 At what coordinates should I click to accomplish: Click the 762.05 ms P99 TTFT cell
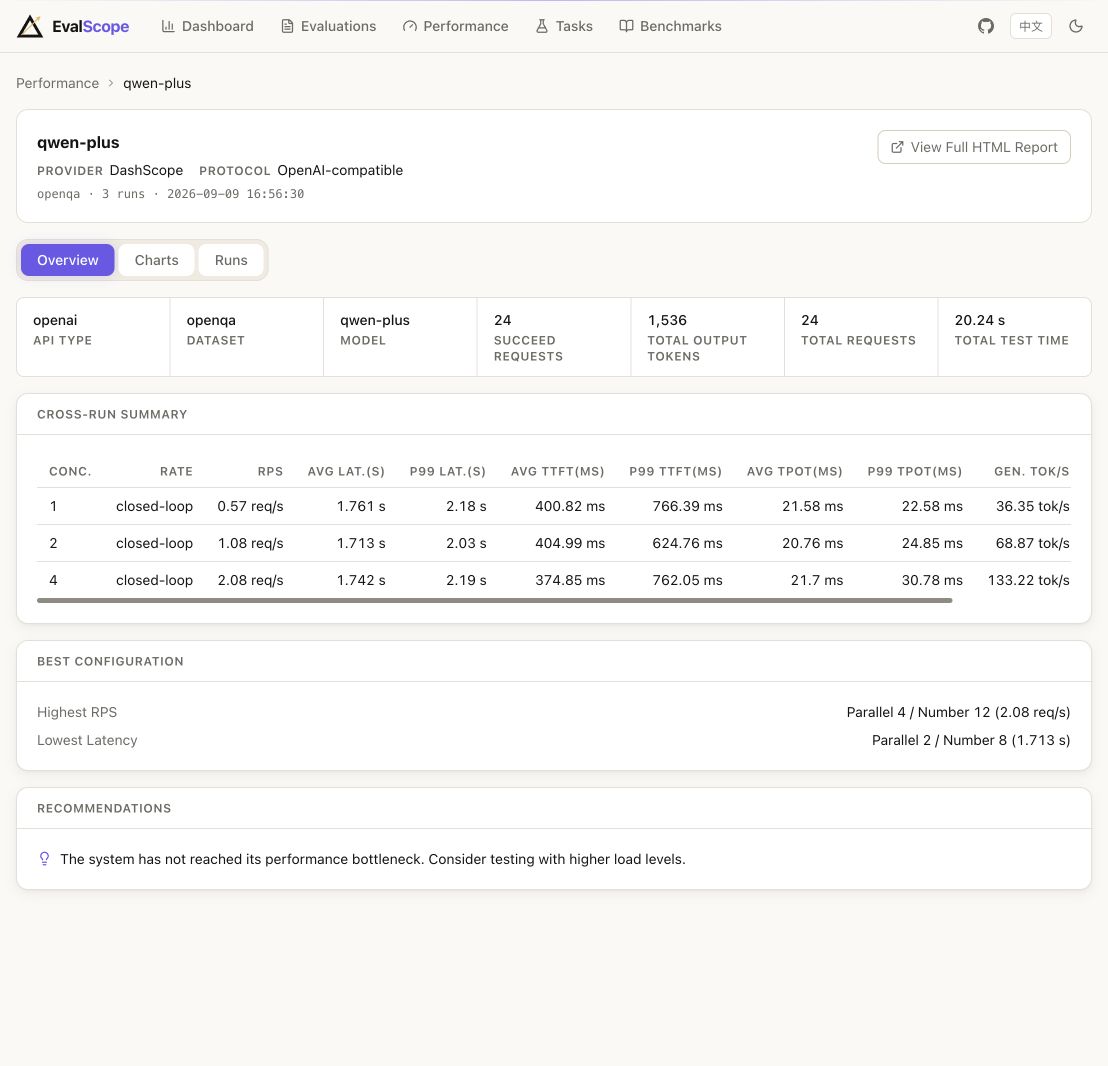(x=688, y=580)
